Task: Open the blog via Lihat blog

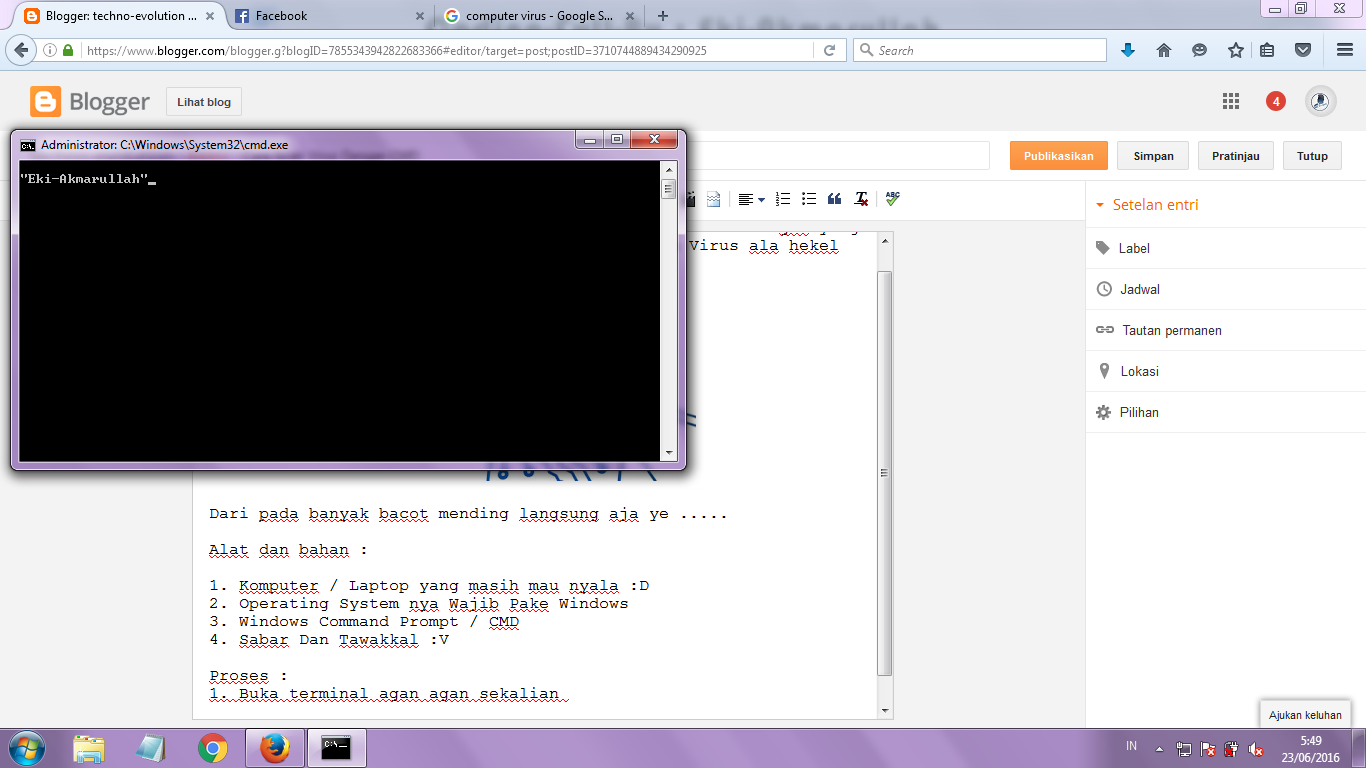Action: tap(203, 101)
